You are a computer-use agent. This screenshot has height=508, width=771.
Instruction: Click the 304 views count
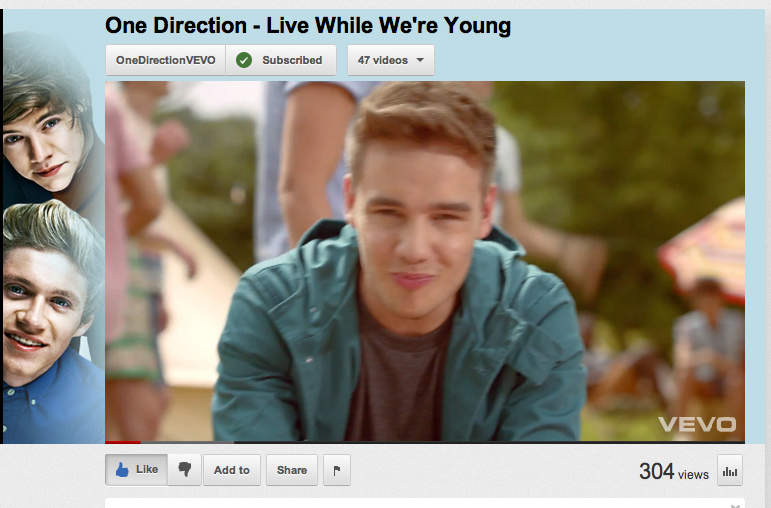(674, 471)
